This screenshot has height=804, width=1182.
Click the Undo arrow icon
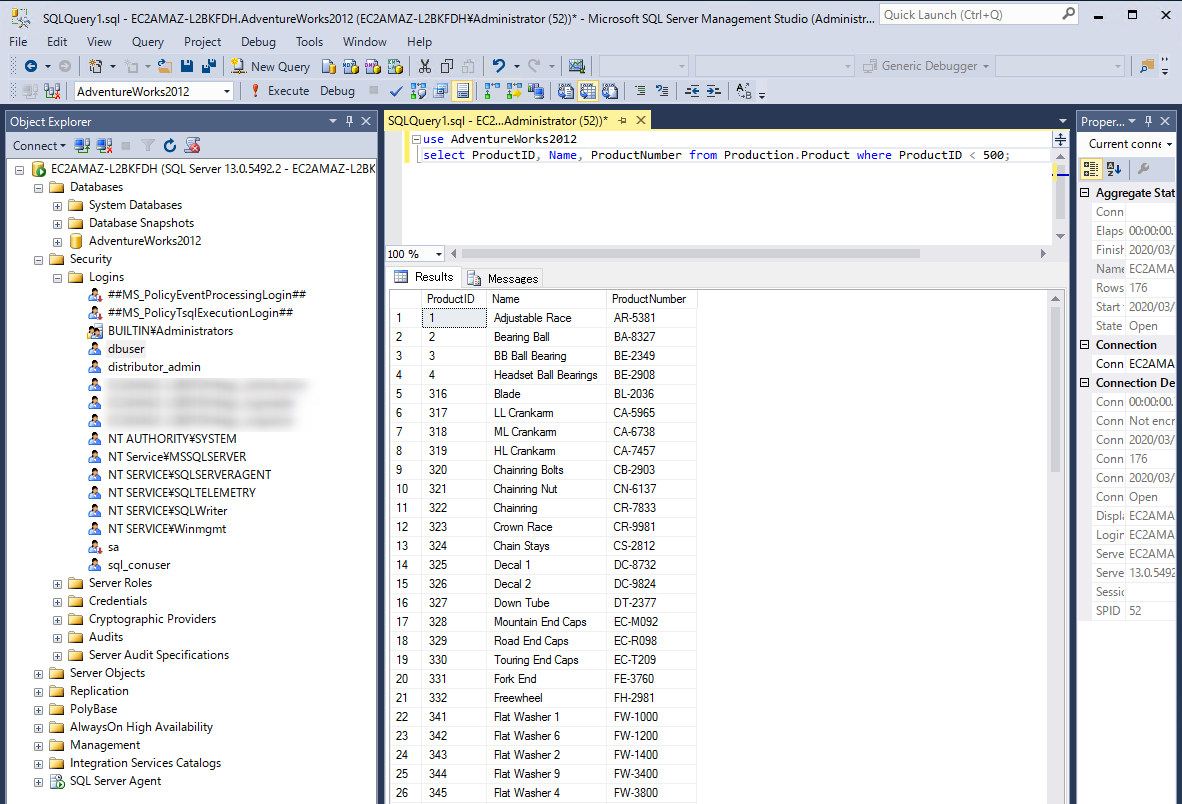tap(499, 66)
